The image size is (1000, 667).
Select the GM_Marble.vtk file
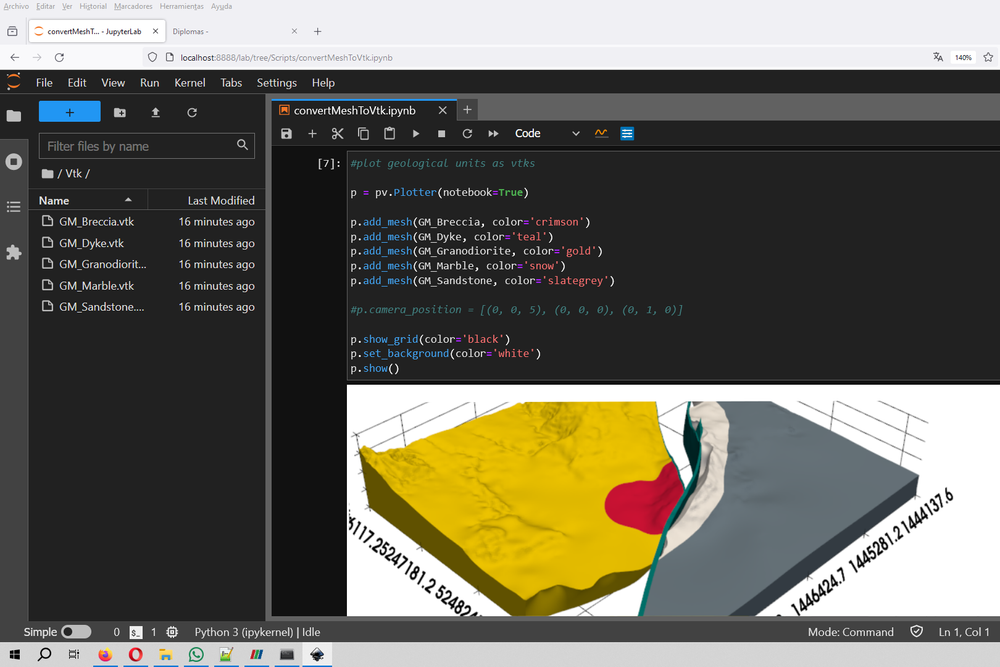click(x=147, y=286)
